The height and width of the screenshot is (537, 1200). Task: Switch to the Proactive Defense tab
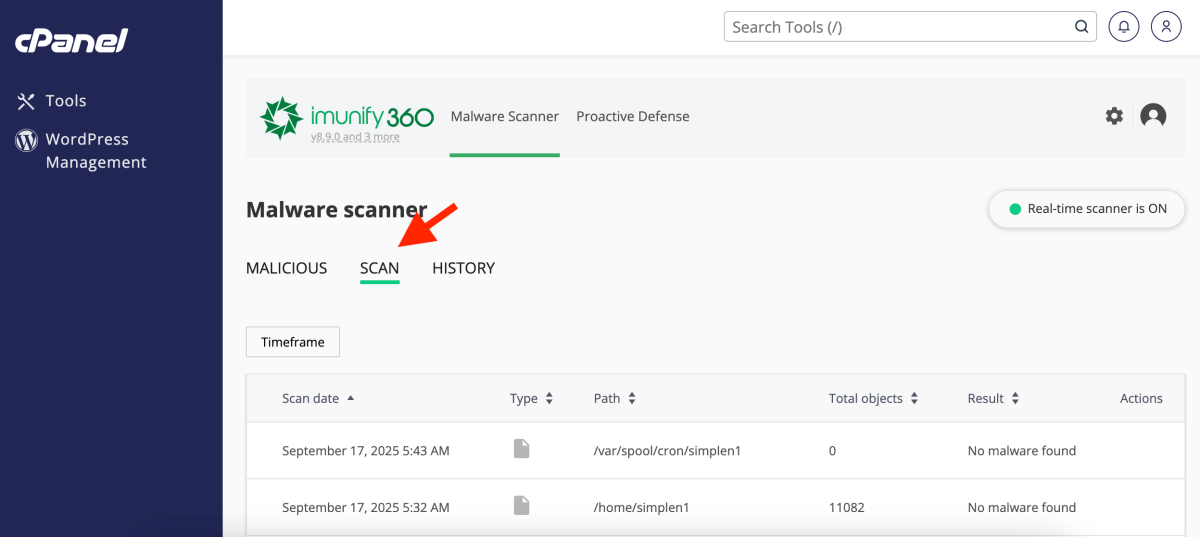pyautogui.click(x=632, y=116)
